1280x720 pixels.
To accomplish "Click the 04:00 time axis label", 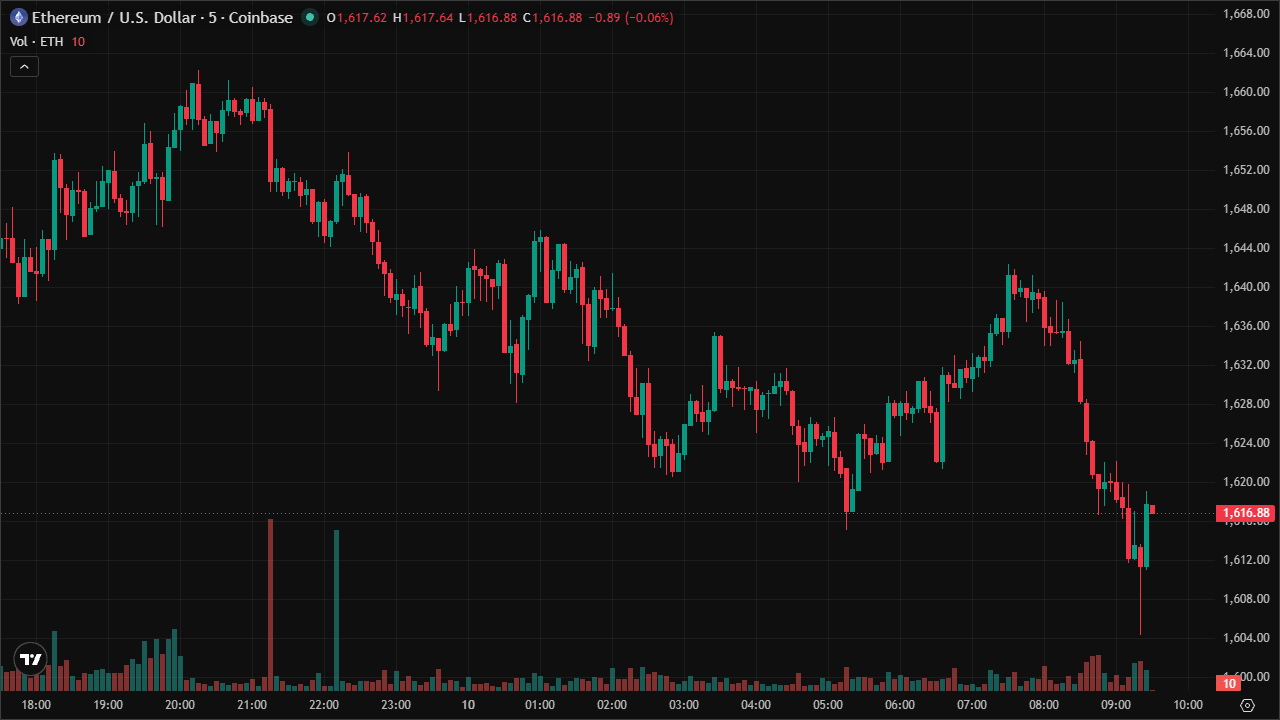I will 756,705.
